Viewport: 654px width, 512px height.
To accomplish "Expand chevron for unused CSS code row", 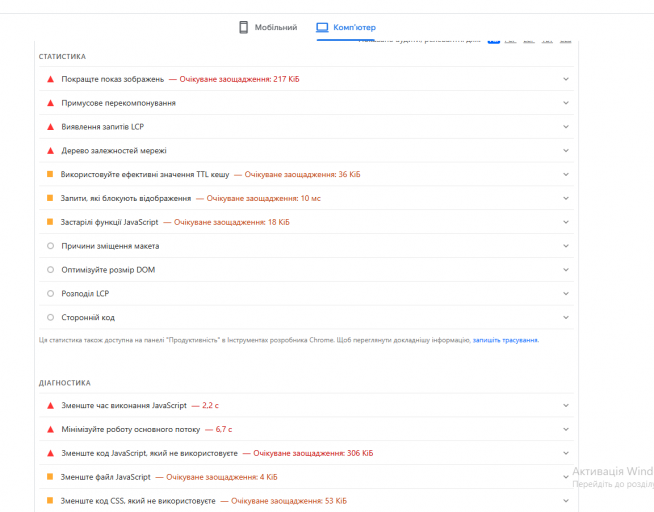I will point(566,500).
